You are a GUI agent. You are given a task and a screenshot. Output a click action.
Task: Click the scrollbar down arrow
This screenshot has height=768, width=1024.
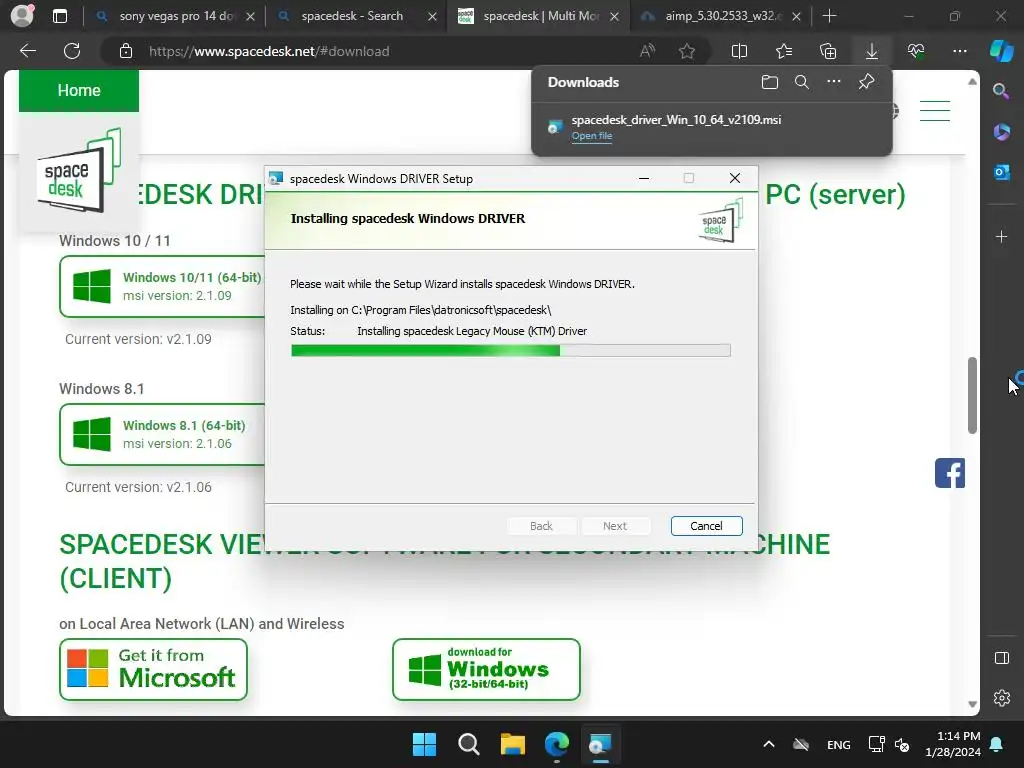pyautogui.click(x=972, y=705)
